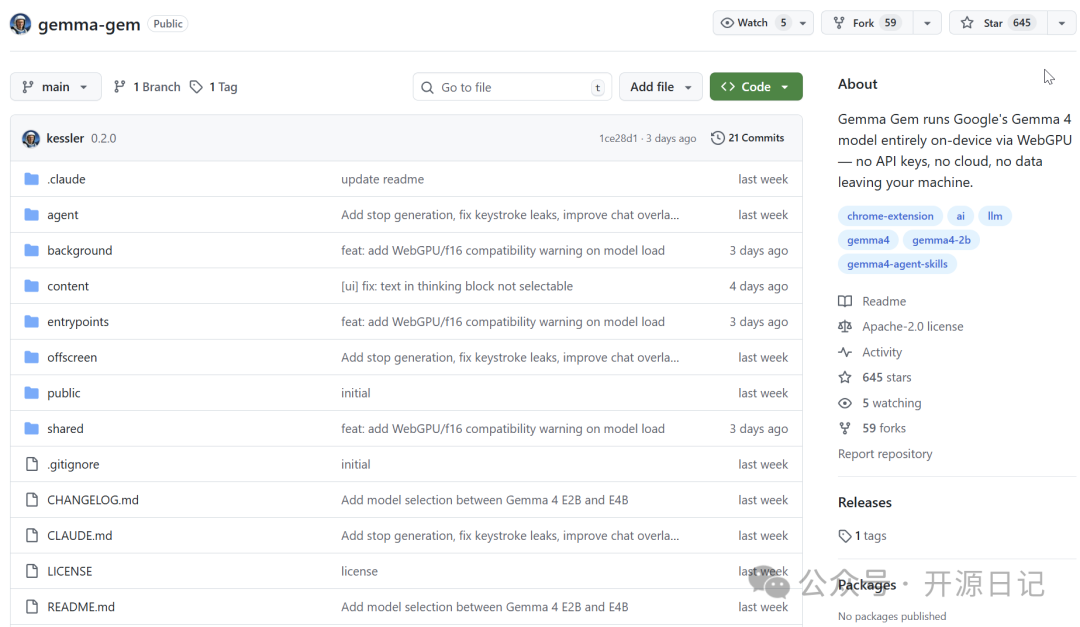
Task: Open the 'license' commit message
Action: coord(360,571)
